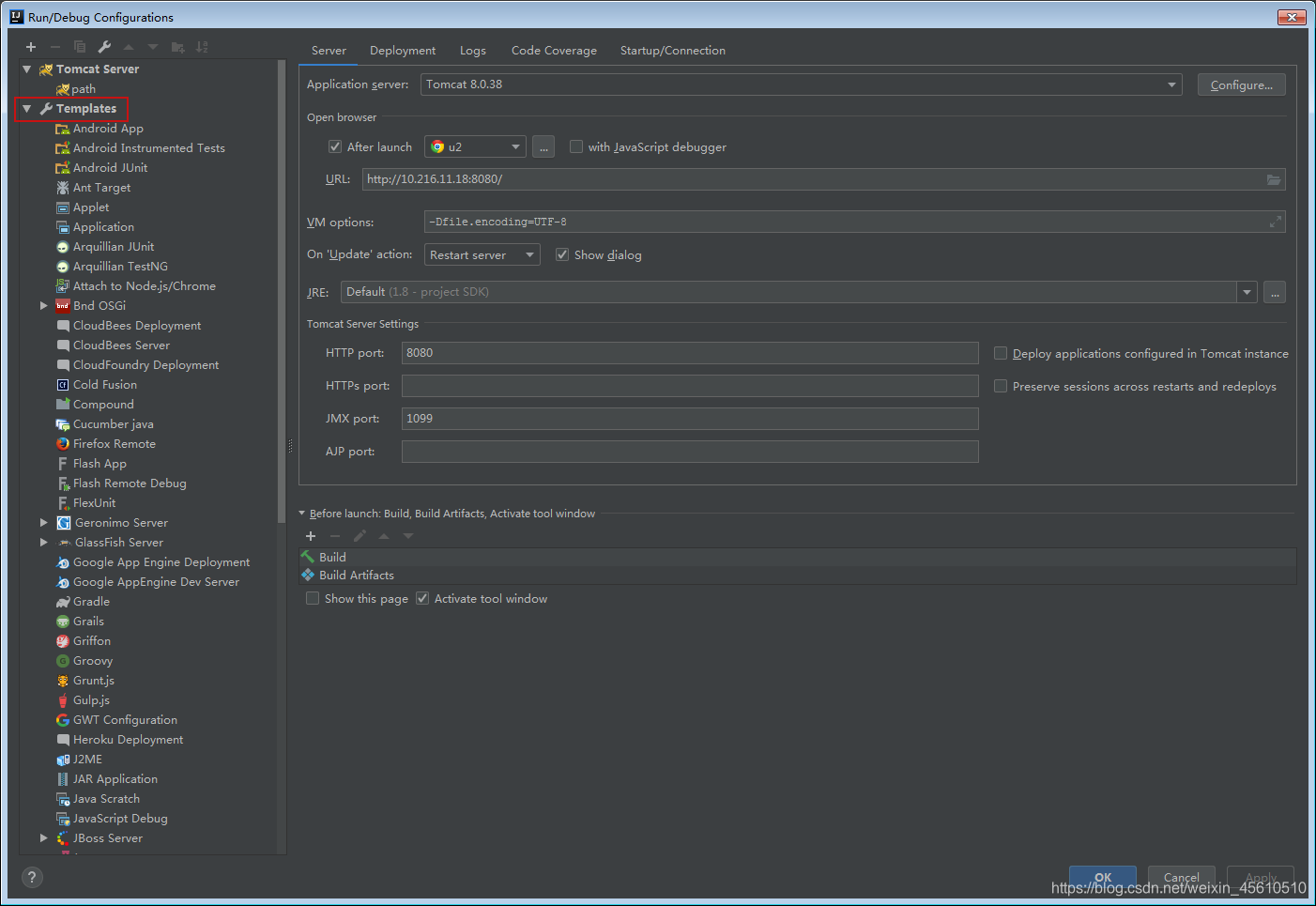This screenshot has width=1316, height=906.
Task: Click the remove task minus icon under Before launch
Action: click(335, 536)
